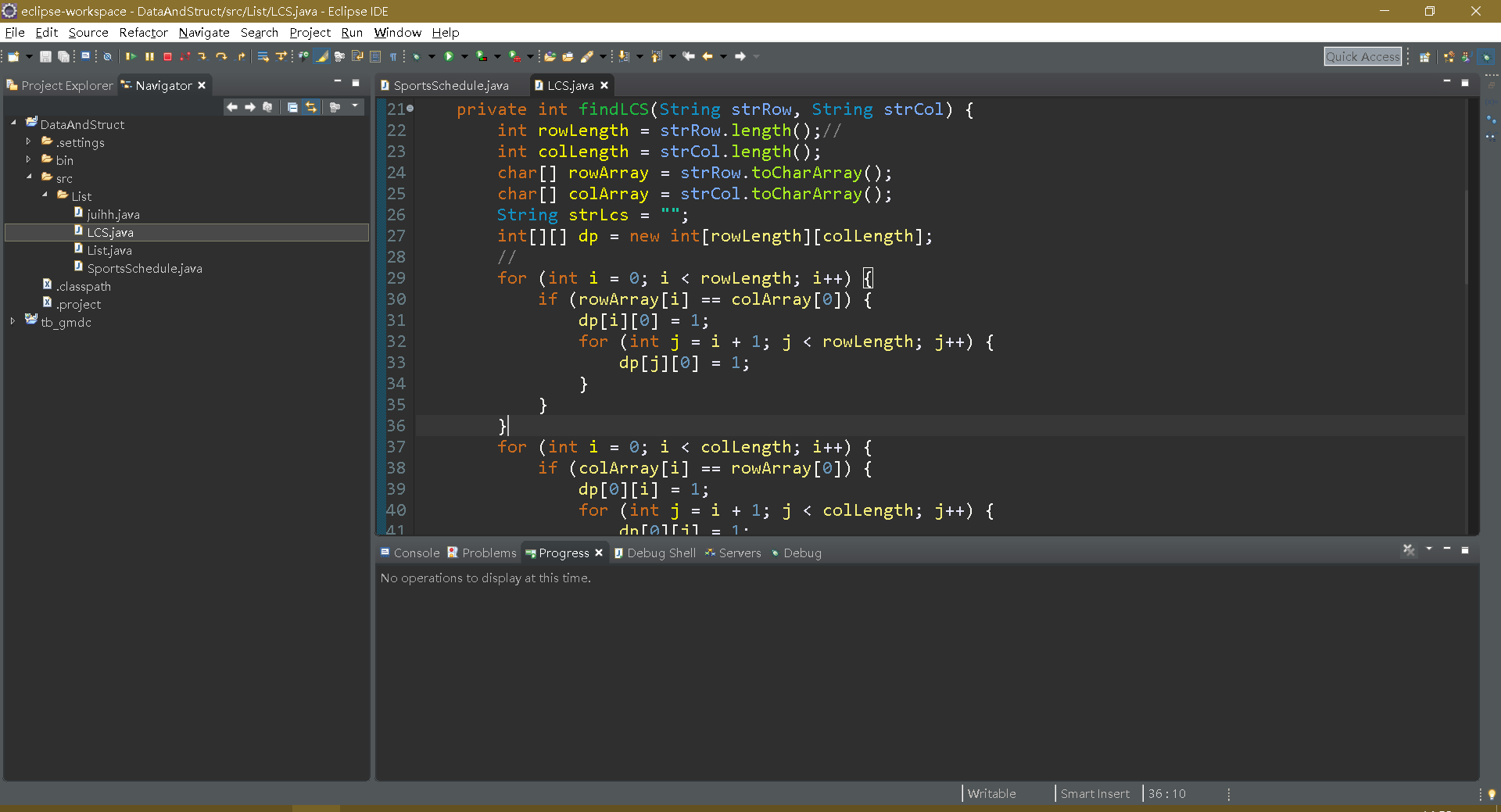Open the Window menu
Image resolution: width=1501 pixels, height=812 pixels.
coord(397,32)
